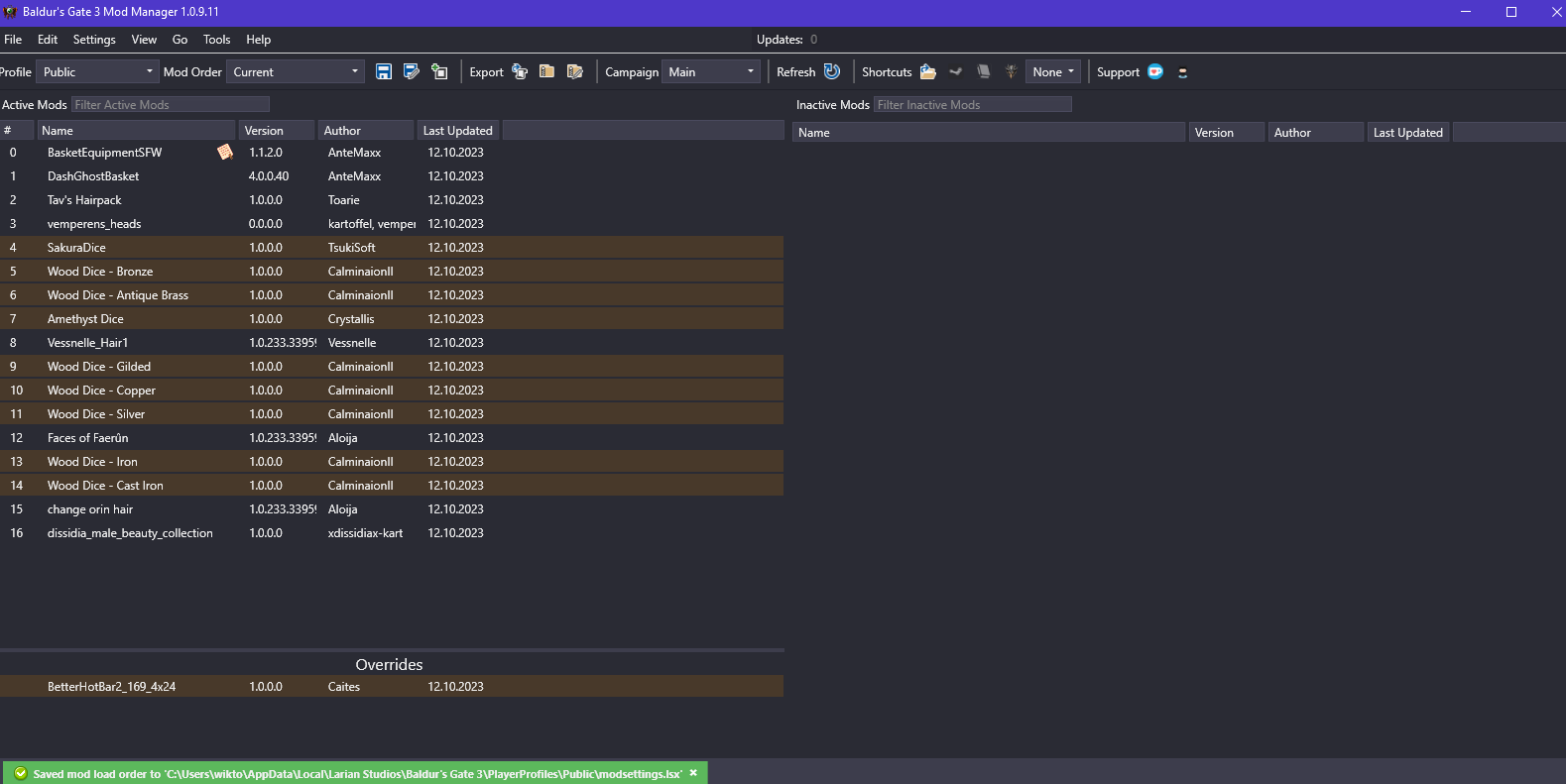Sort active mods by Author column
1566x784 pixels.
[366, 130]
